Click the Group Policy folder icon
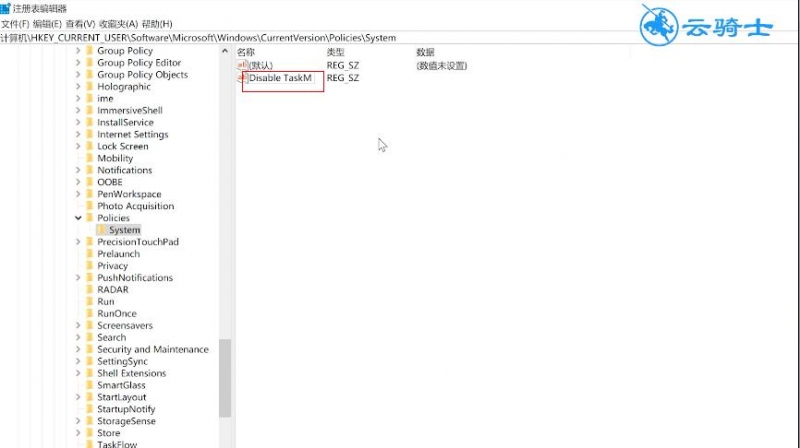This screenshot has height=448, width=800. tap(90, 51)
